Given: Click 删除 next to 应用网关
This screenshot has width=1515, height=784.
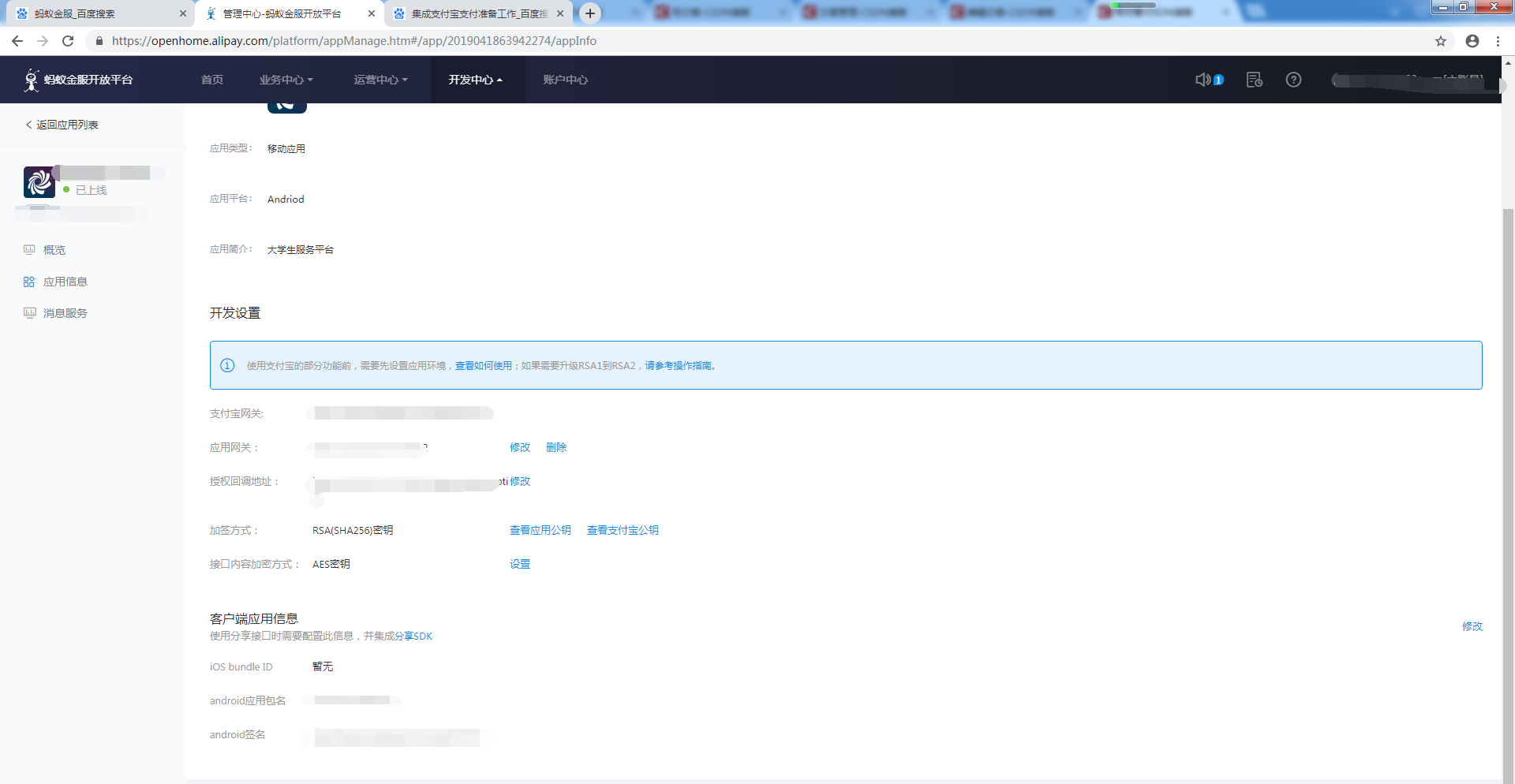Looking at the screenshot, I should (x=556, y=447).
